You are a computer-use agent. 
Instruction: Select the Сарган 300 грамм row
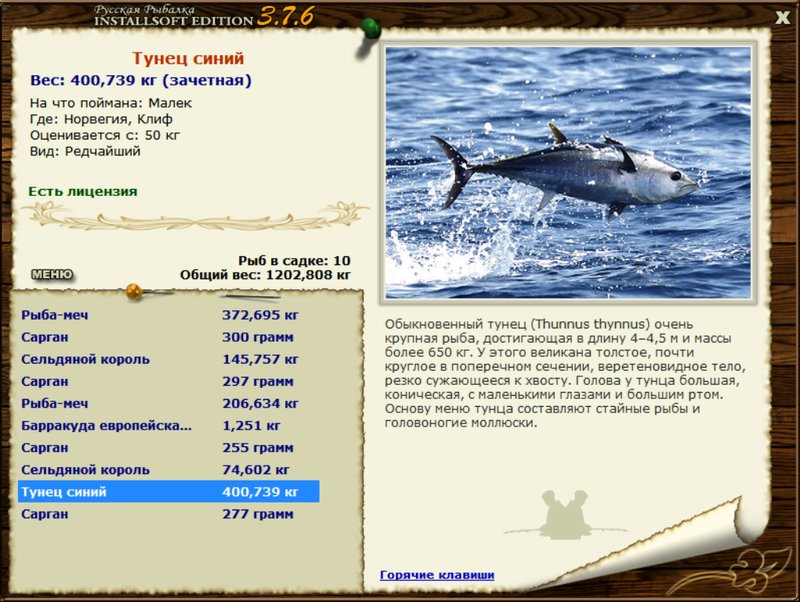point(169,337)
